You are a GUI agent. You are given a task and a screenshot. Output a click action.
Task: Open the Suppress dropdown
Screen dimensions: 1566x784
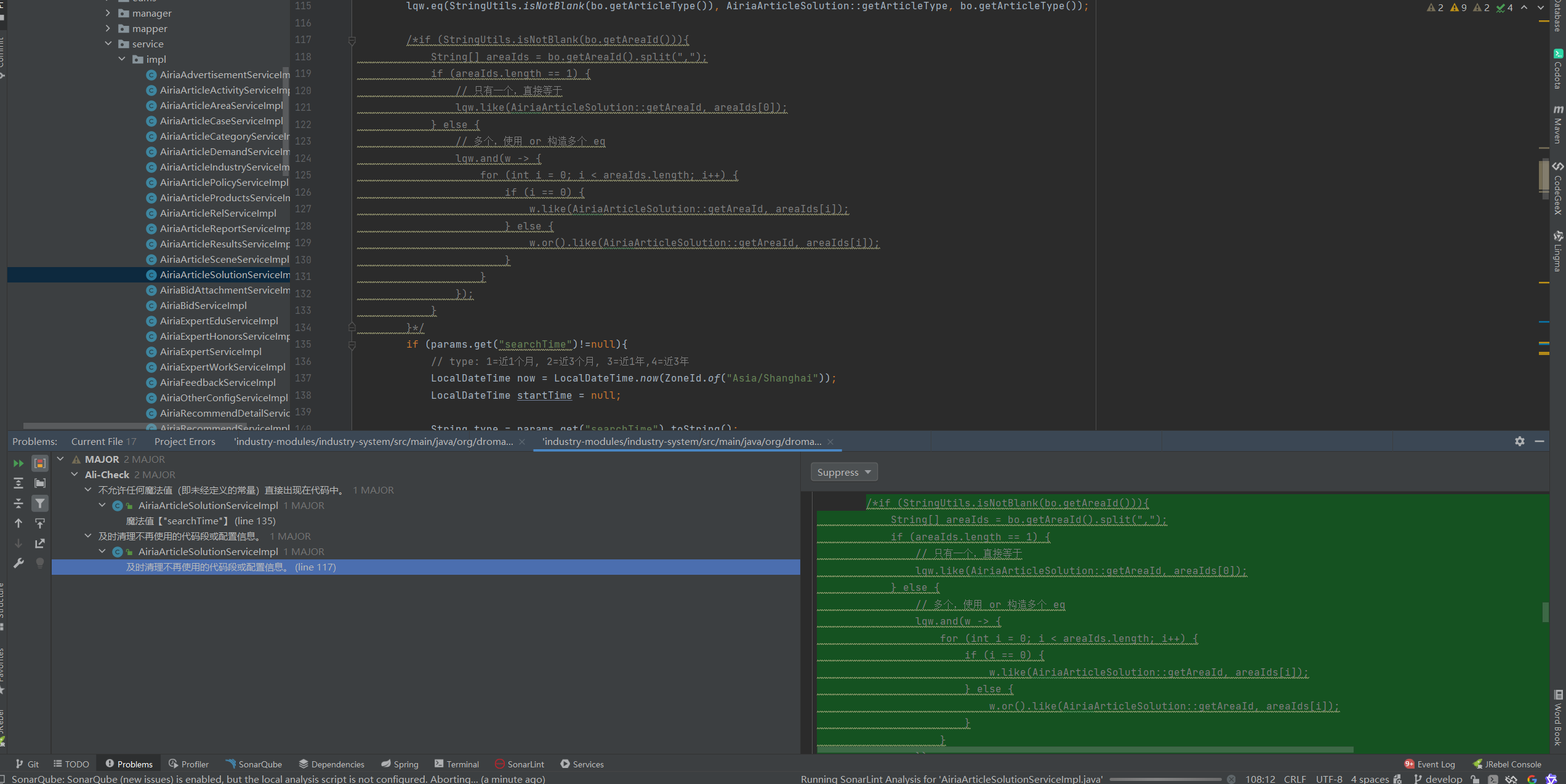(843, 473)
